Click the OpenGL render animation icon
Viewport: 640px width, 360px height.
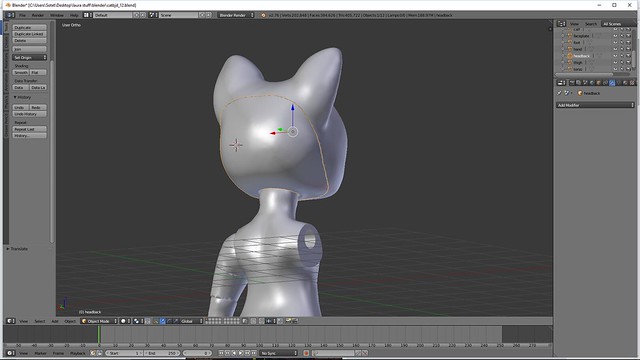[x=295, y=321]
